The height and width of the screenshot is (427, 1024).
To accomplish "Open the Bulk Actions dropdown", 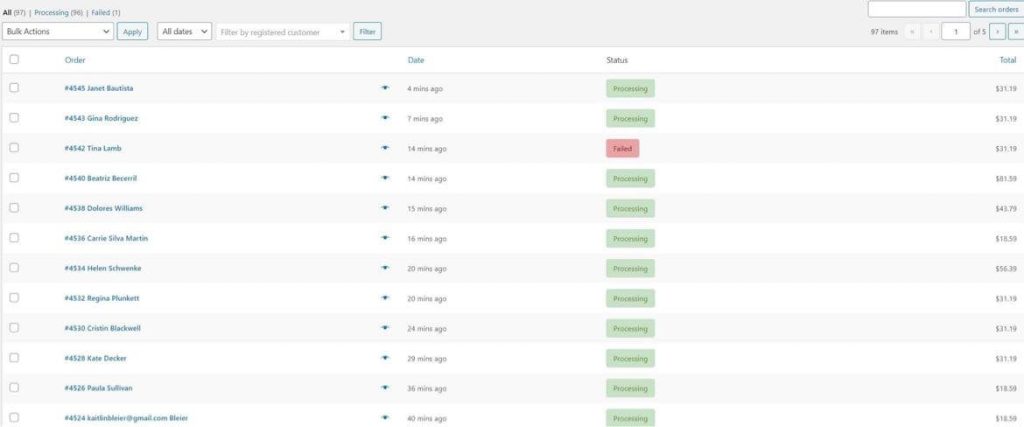I will 58,31.
